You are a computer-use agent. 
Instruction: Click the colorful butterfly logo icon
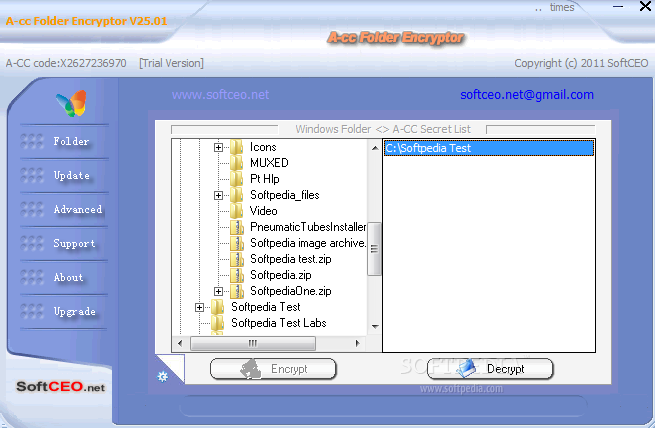(71, 104)
